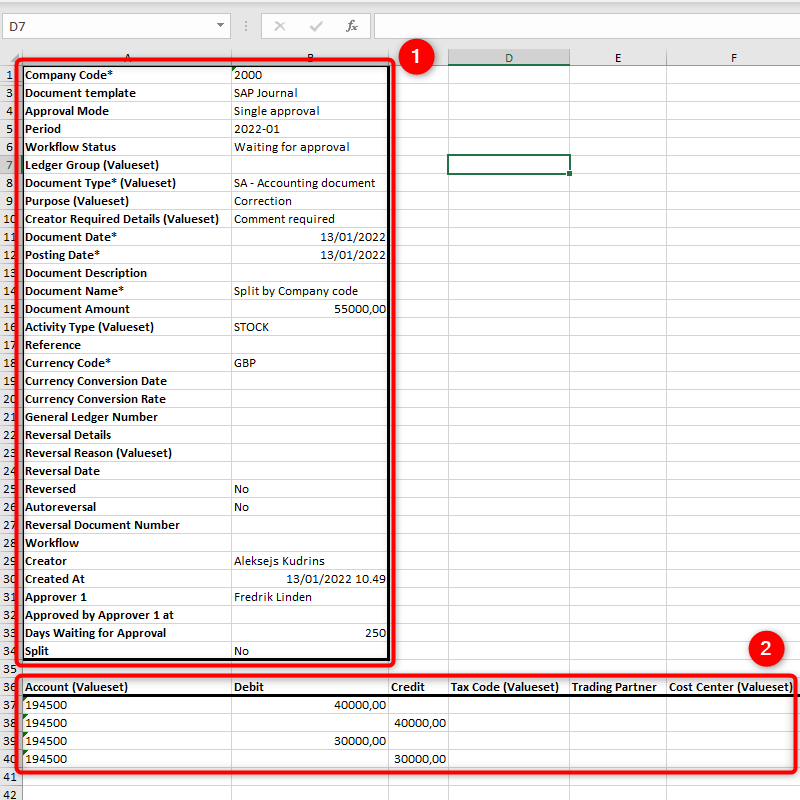Click the Cost Center (Valueset) heading

point(731,687)
